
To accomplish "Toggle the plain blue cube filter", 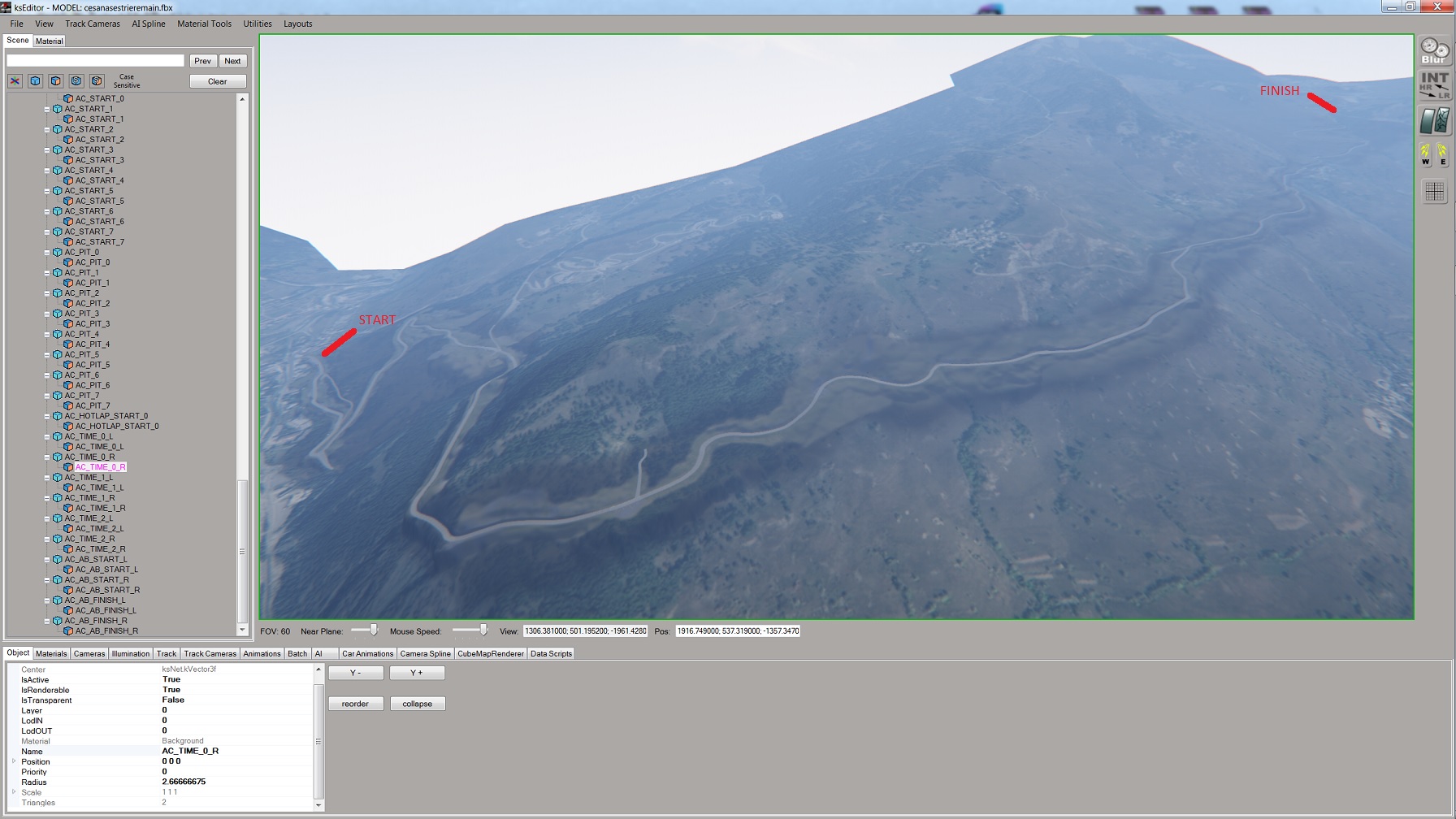I will (36, 81).
